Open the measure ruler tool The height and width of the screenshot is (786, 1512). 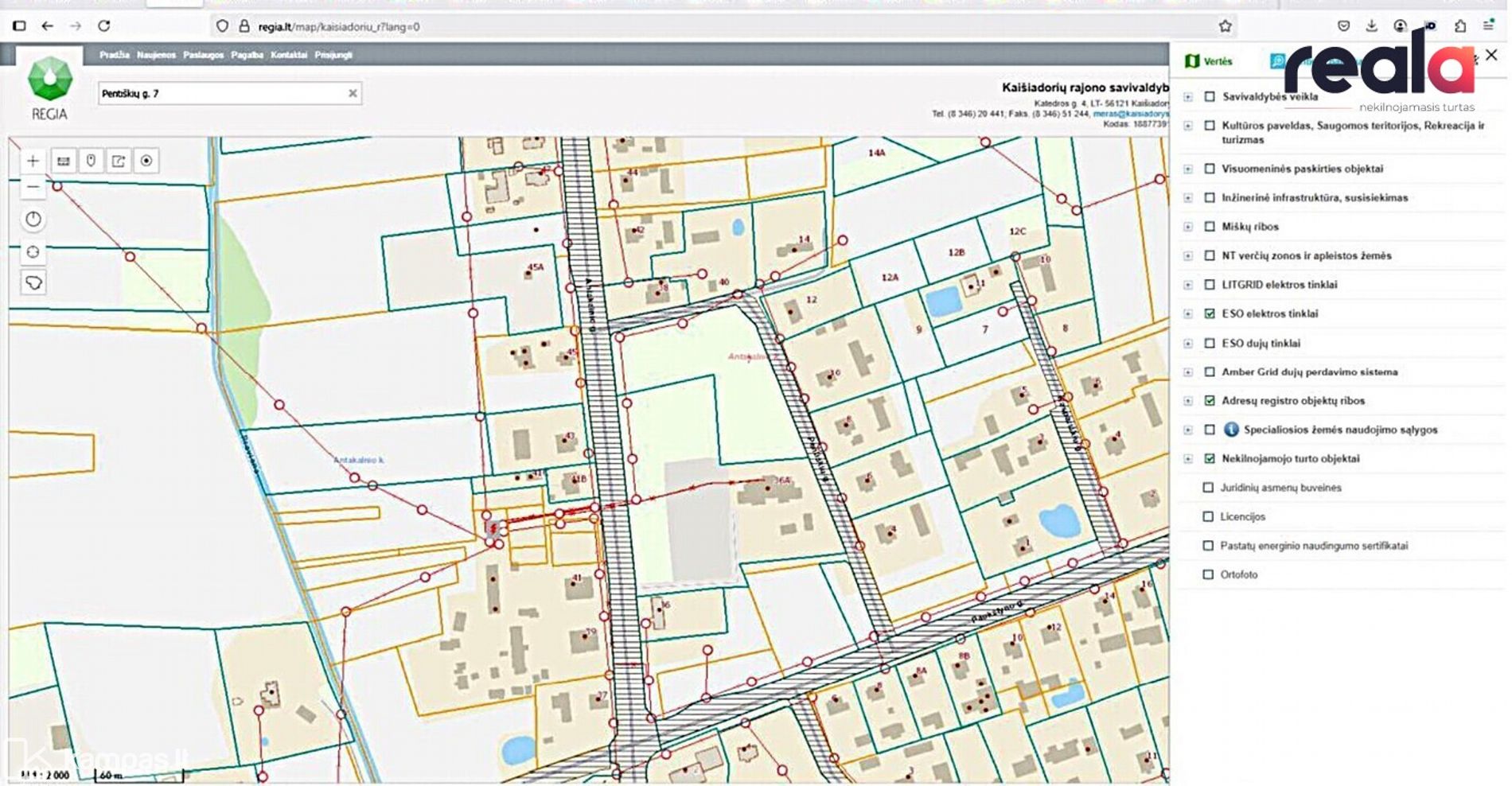point(64,161)
